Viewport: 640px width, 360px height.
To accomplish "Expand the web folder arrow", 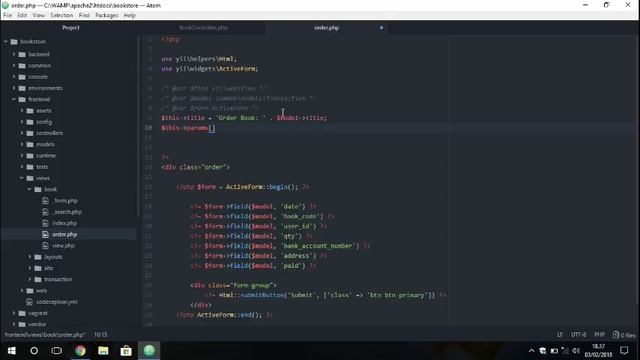I will (22, 291).
